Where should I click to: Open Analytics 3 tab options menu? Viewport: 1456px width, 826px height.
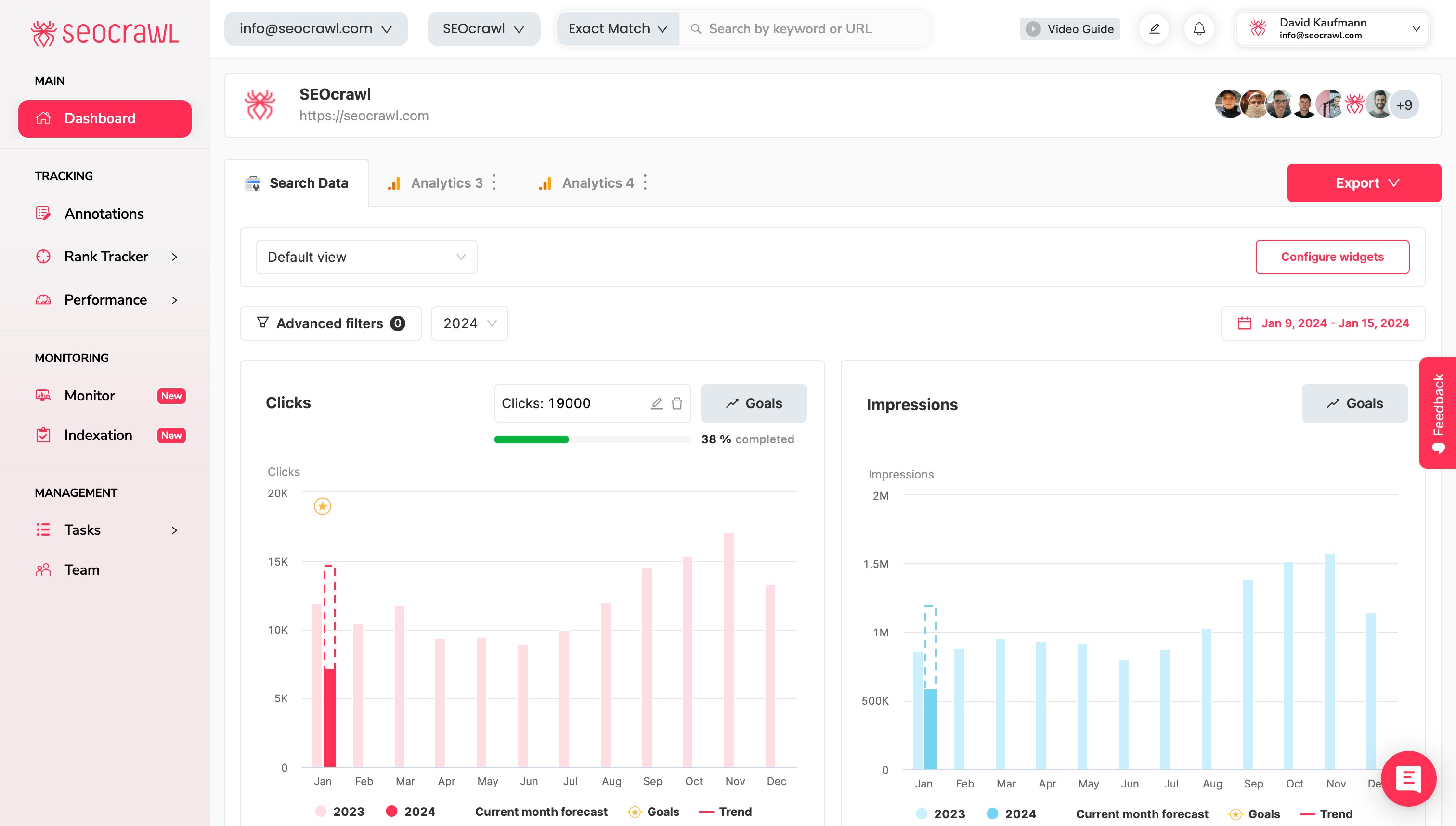point(494,183)
